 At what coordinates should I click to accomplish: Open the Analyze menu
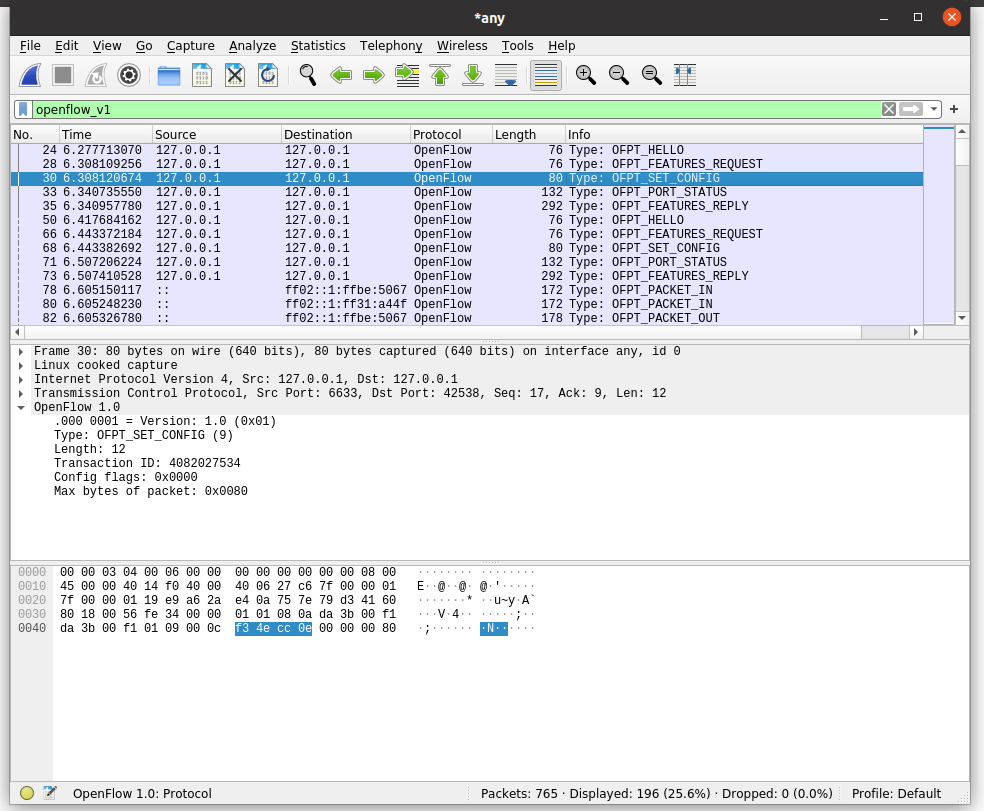pyautogui.click(x=252, y=46)
